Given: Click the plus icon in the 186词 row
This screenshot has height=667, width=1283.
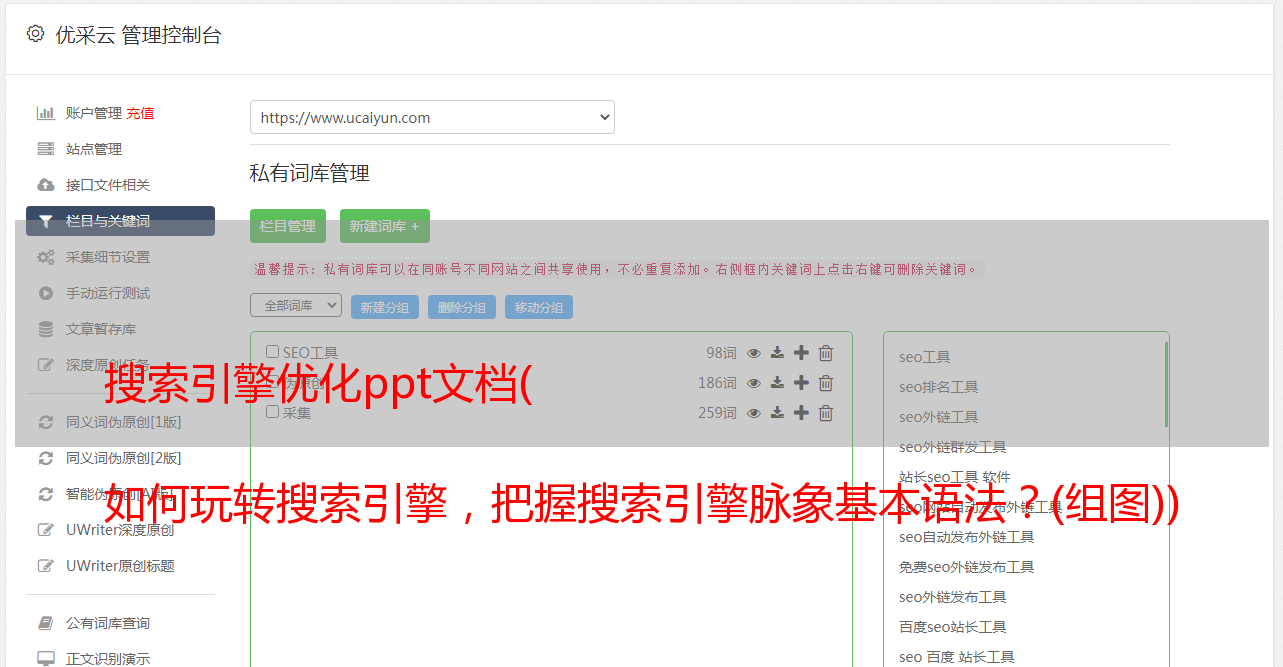Looking at the screenshot, I should pyautogui.click(x=801, y=383).
